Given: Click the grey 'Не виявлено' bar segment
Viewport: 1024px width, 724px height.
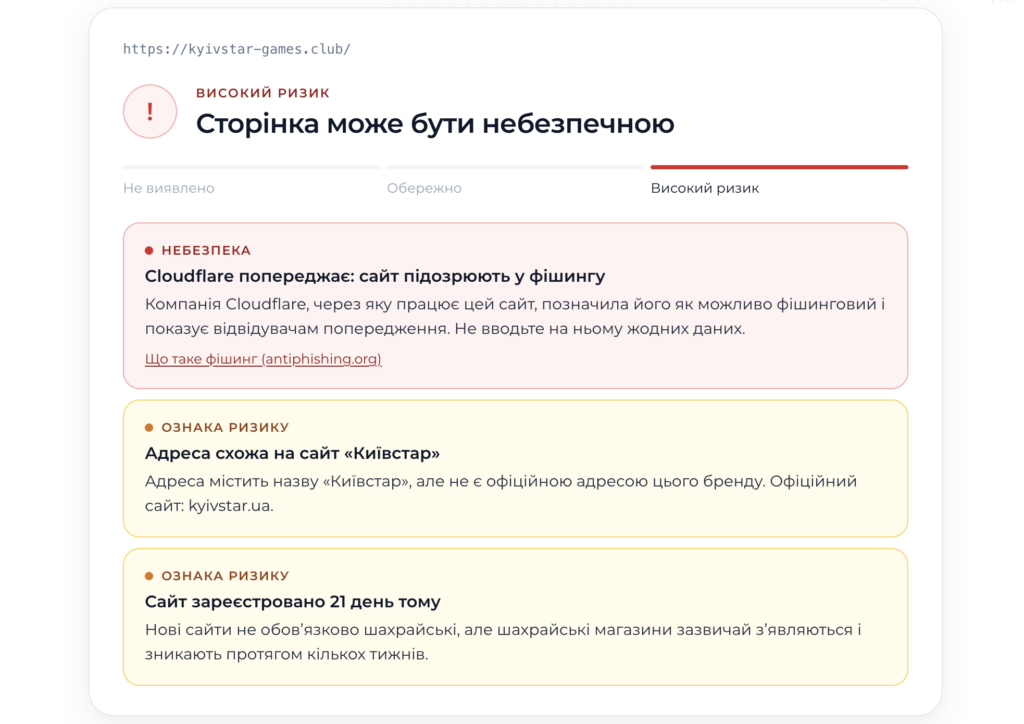Looking at the screenshot, I should click(x=251, y=167).
